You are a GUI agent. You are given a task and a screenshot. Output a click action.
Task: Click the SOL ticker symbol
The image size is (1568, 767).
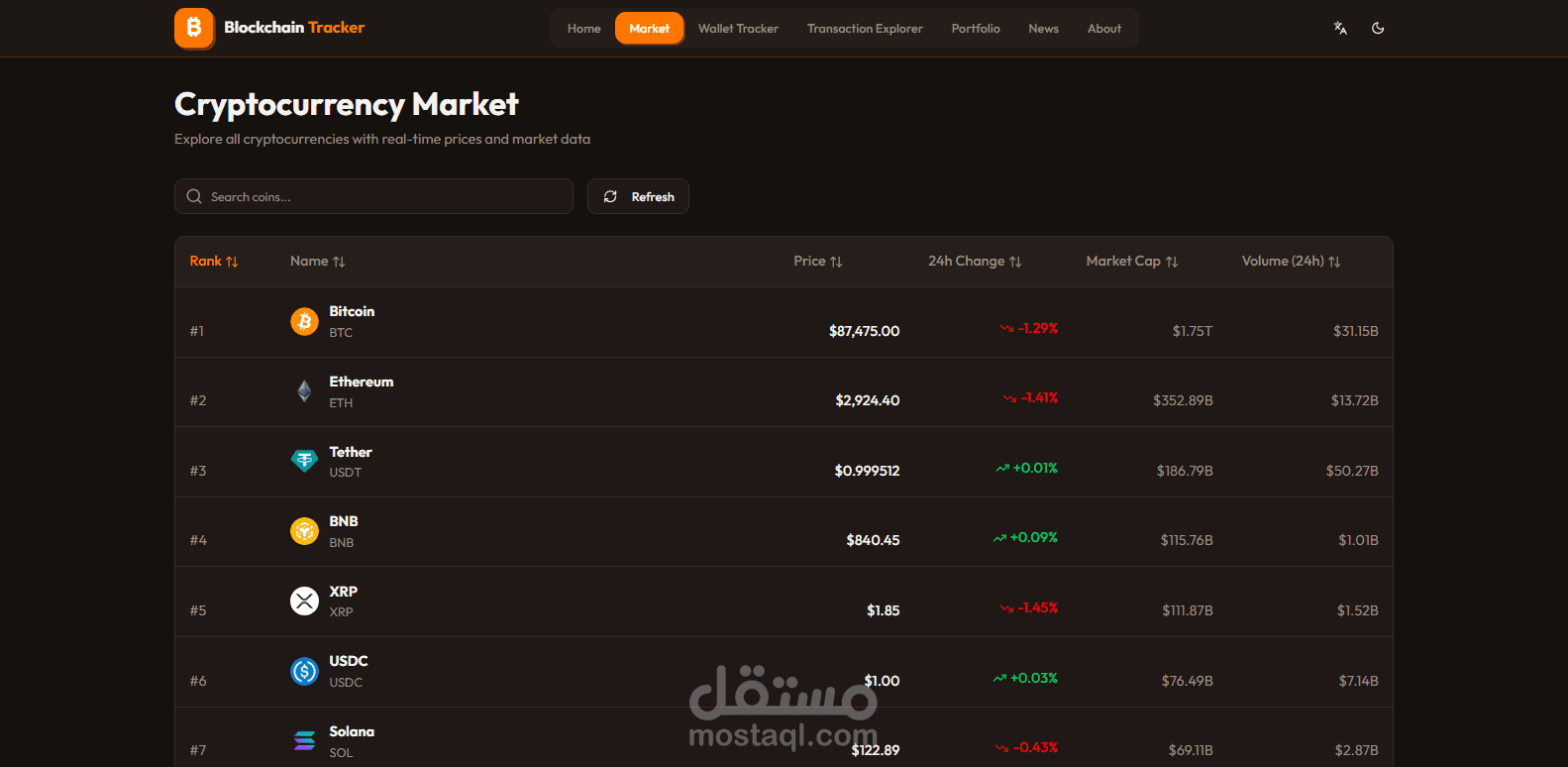(x=341, y=753)
